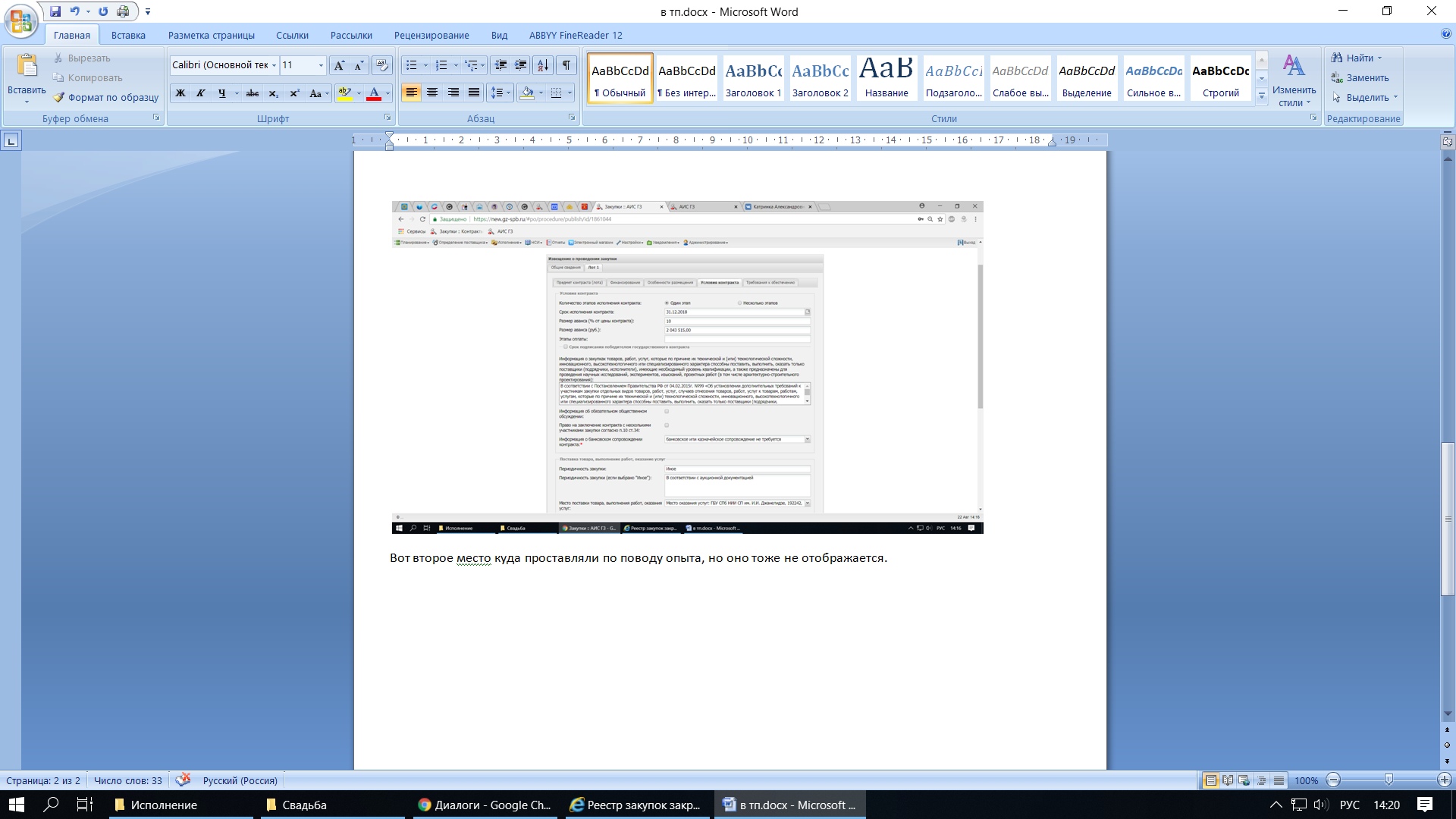Toggle subscript x₂ formatting
The image size is (1456, 819).
coord(274,93)
